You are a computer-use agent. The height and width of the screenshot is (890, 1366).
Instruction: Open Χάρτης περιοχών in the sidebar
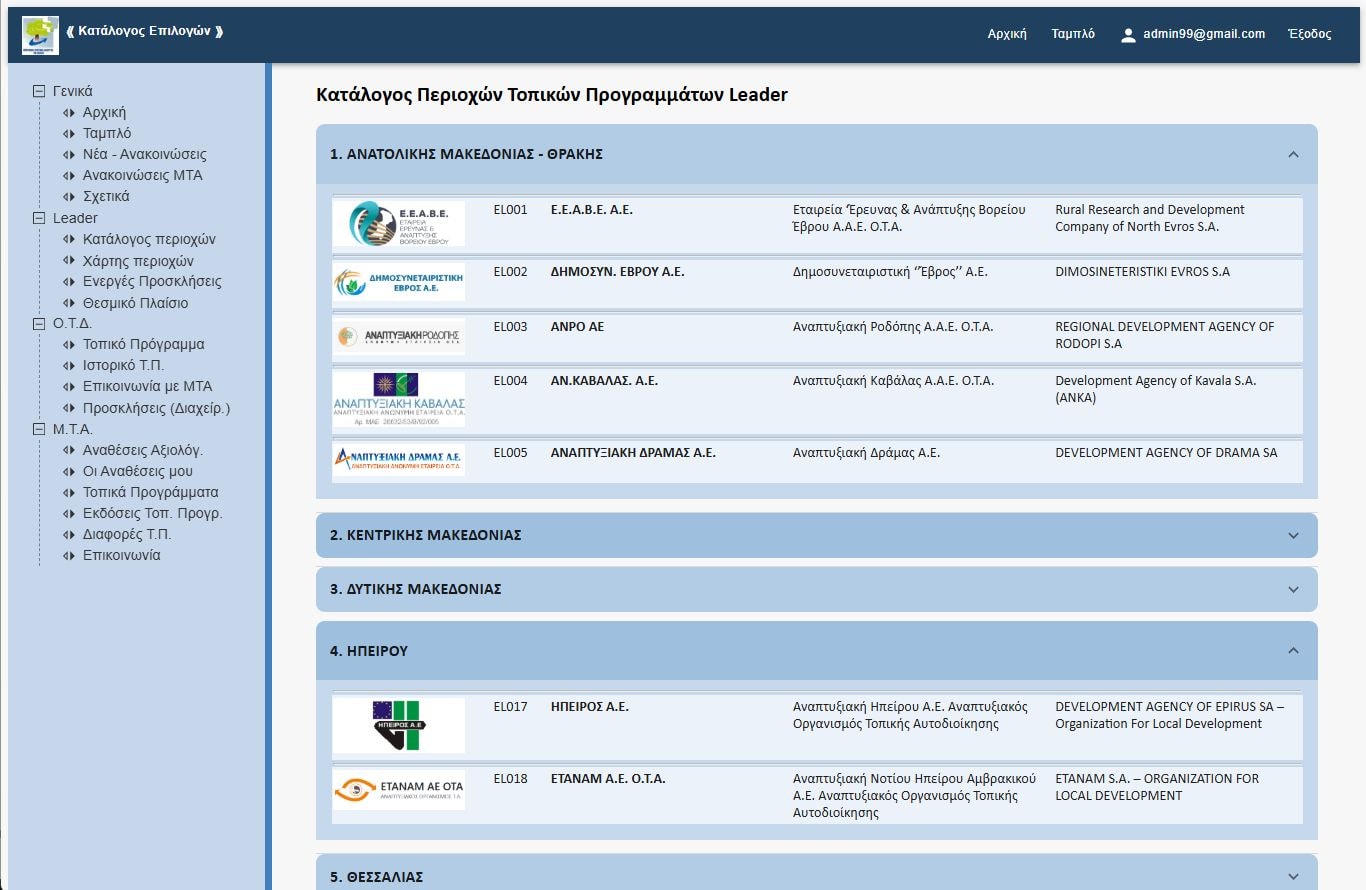pos(138,261)
